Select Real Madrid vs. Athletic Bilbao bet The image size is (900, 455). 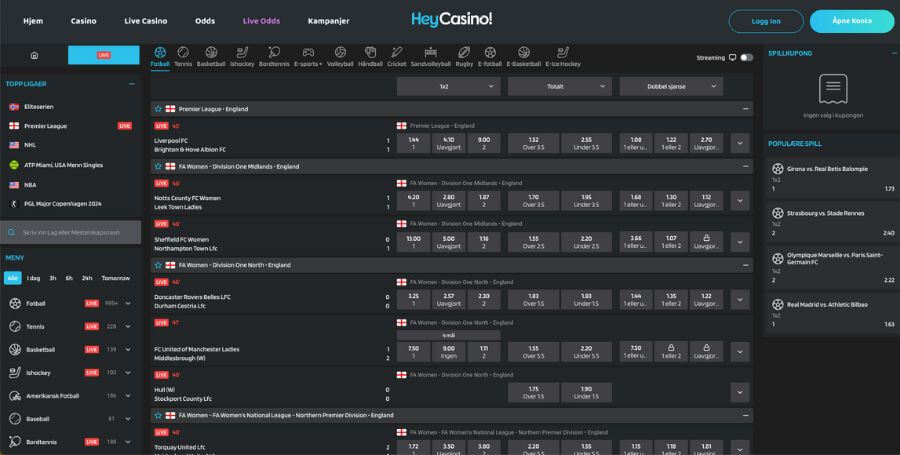coord(832,313)
